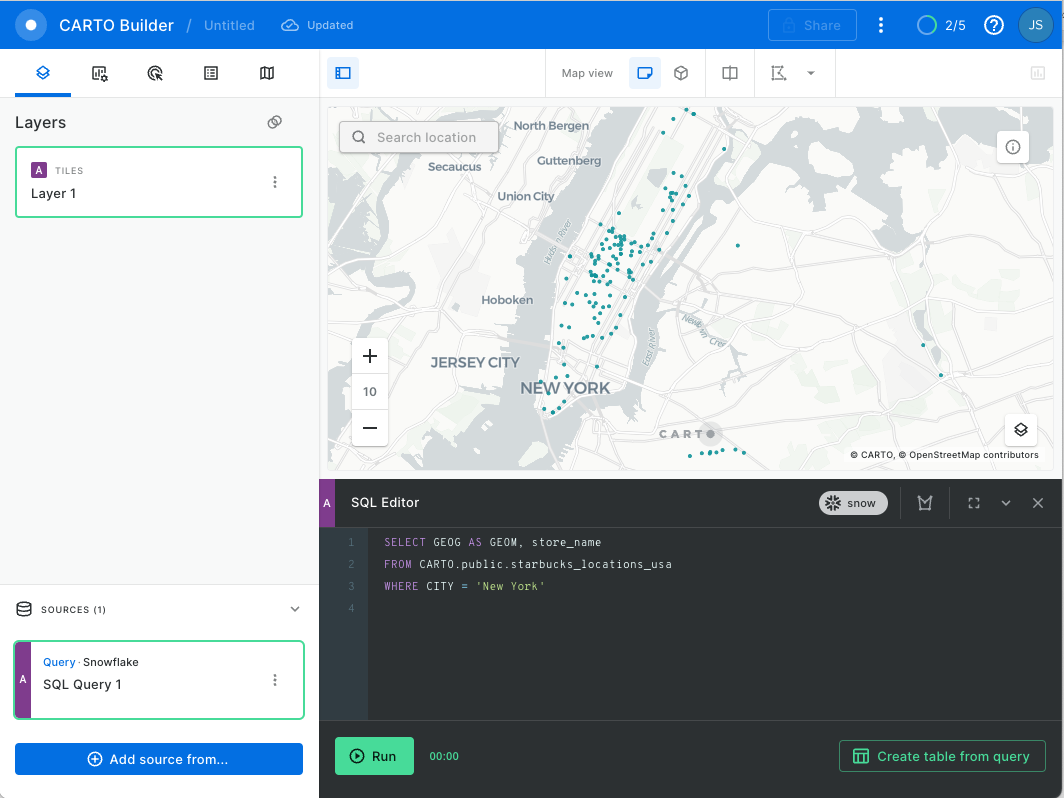Open the Legend tab
The image size is (1064, 798).
click(211, 73)
